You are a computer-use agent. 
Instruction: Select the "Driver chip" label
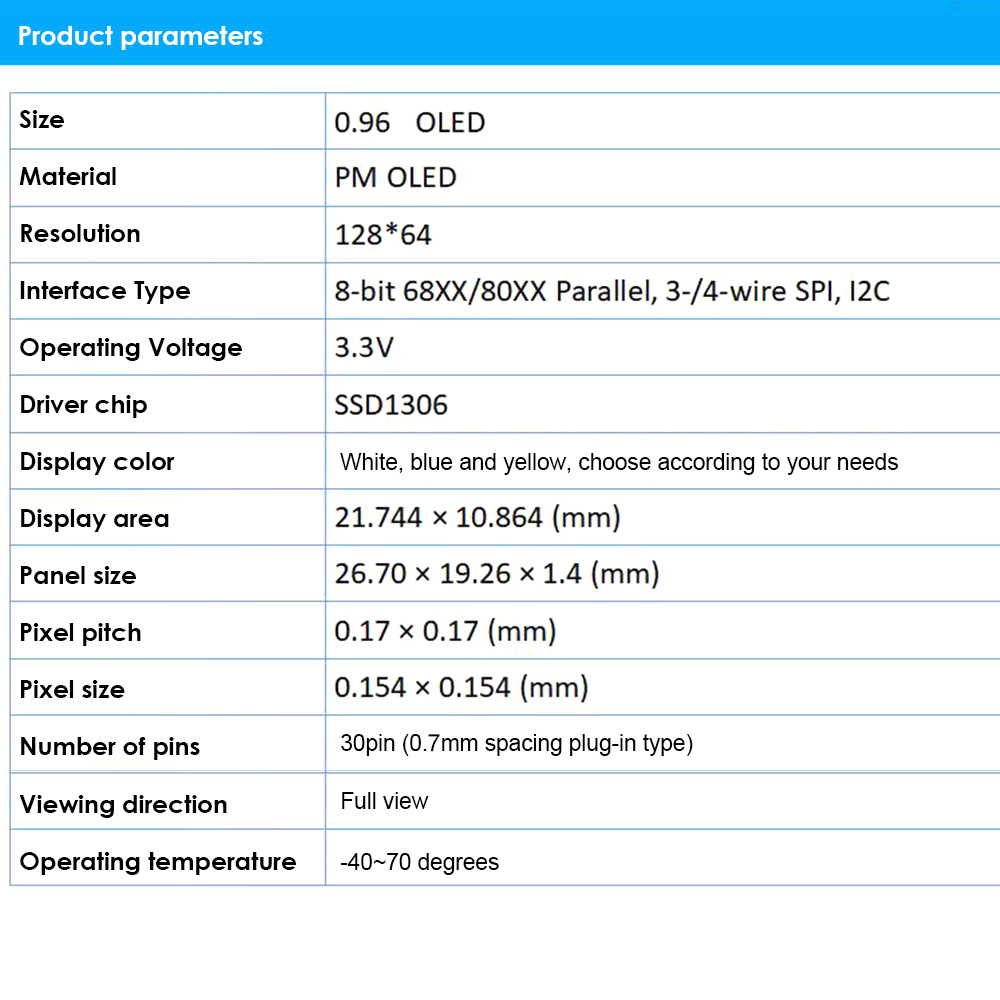(x=84, y=405)
